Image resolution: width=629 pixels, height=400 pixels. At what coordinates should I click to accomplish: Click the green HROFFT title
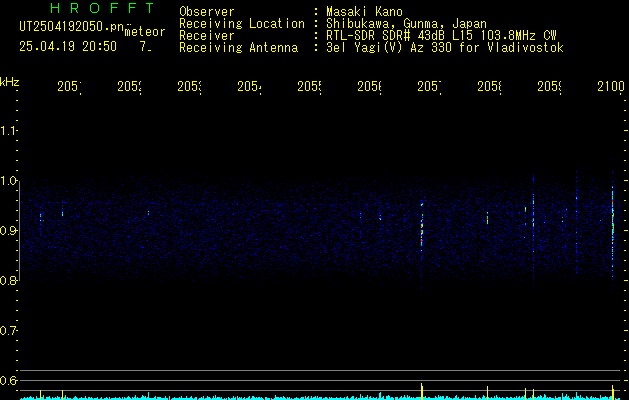[102, 8]
